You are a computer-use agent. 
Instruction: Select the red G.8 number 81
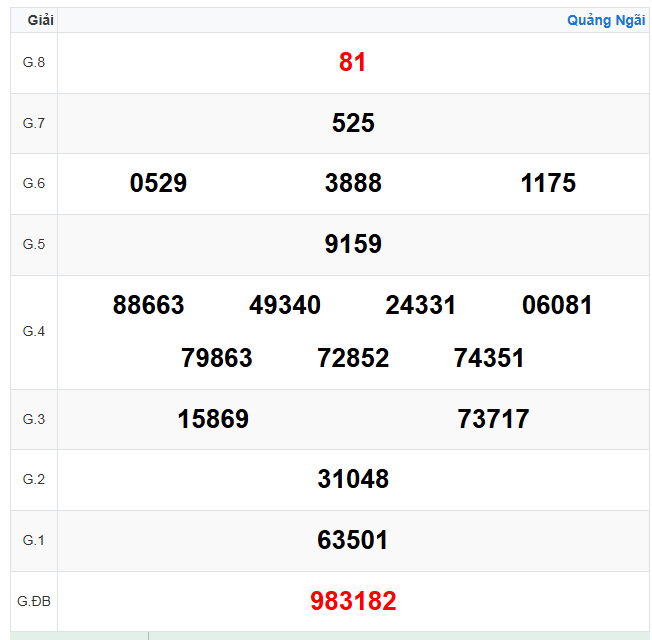[353, 62]
